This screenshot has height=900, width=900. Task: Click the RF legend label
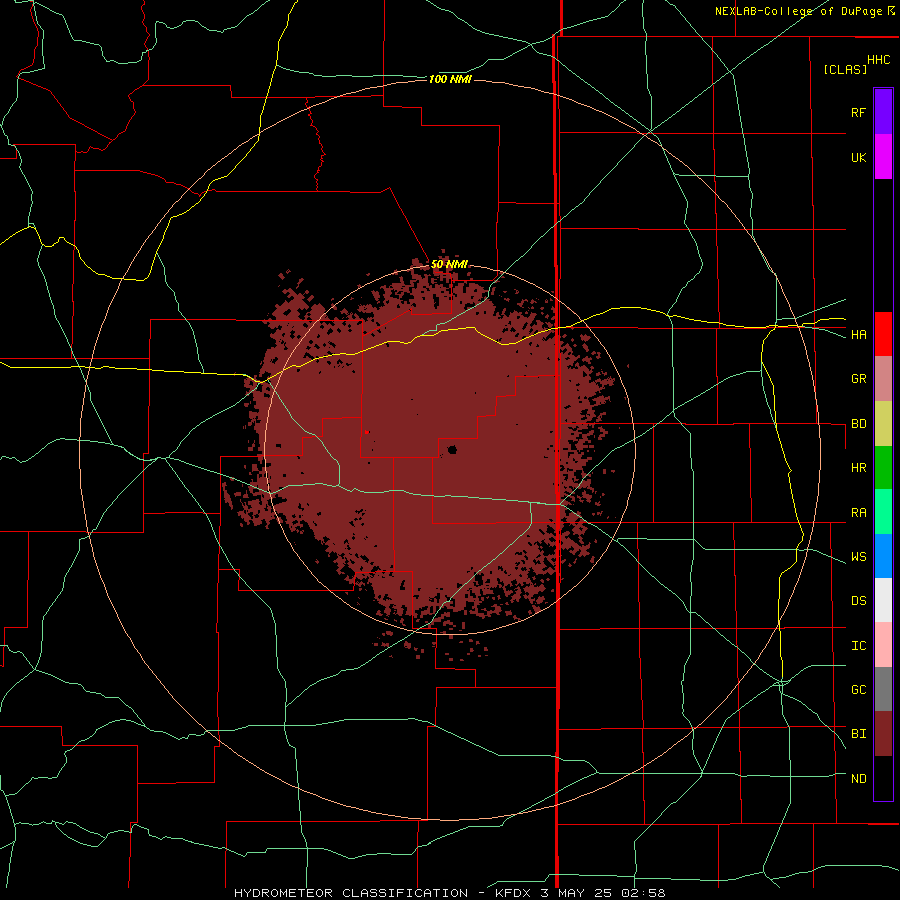point(858,112)
